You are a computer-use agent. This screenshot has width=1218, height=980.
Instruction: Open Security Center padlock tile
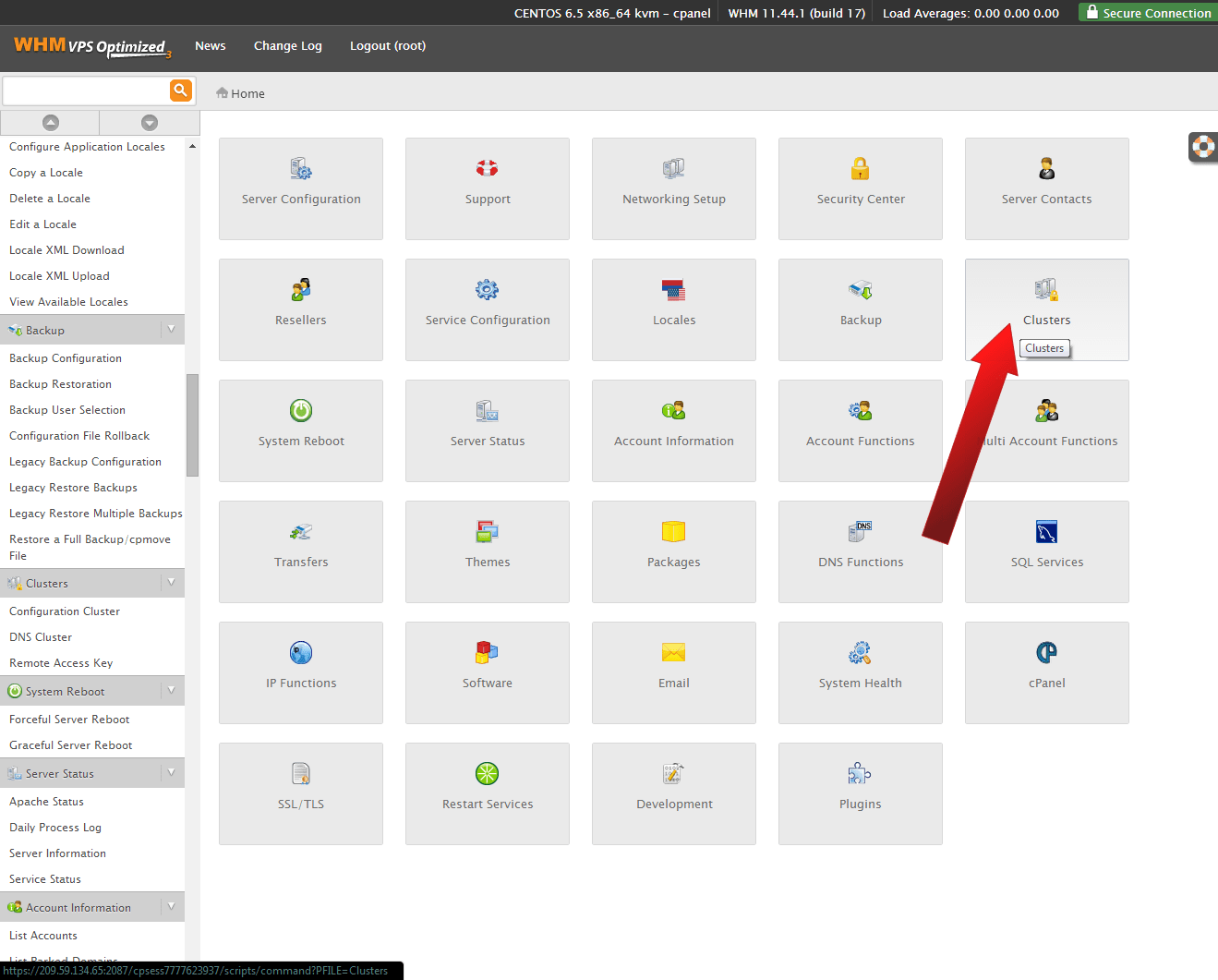pyautogui.click(x=861, y=188)
